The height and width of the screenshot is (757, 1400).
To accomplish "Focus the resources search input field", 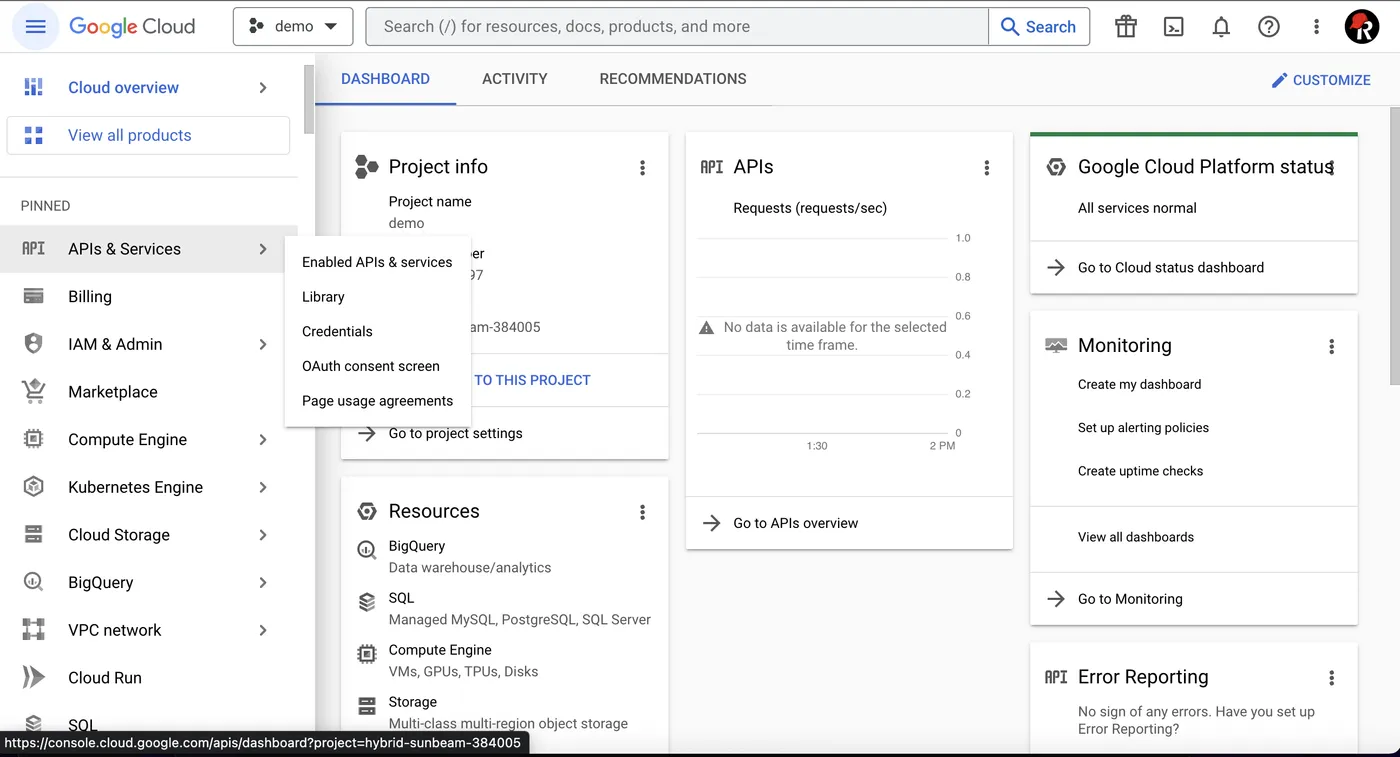I will [677, 27].
